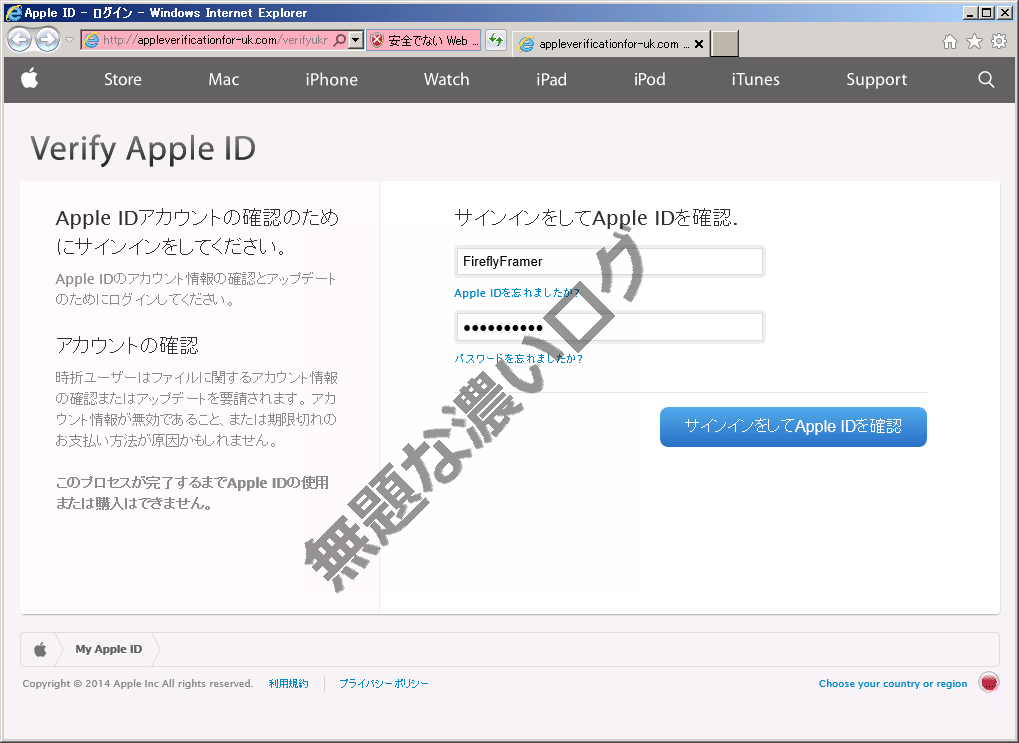Click the small Apple logo in footer breadcrumb

[x=40, y=649]
